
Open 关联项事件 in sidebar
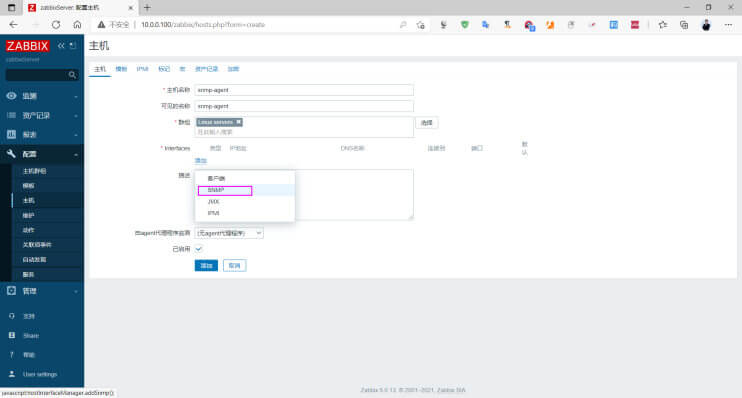[x=37, y=245]
